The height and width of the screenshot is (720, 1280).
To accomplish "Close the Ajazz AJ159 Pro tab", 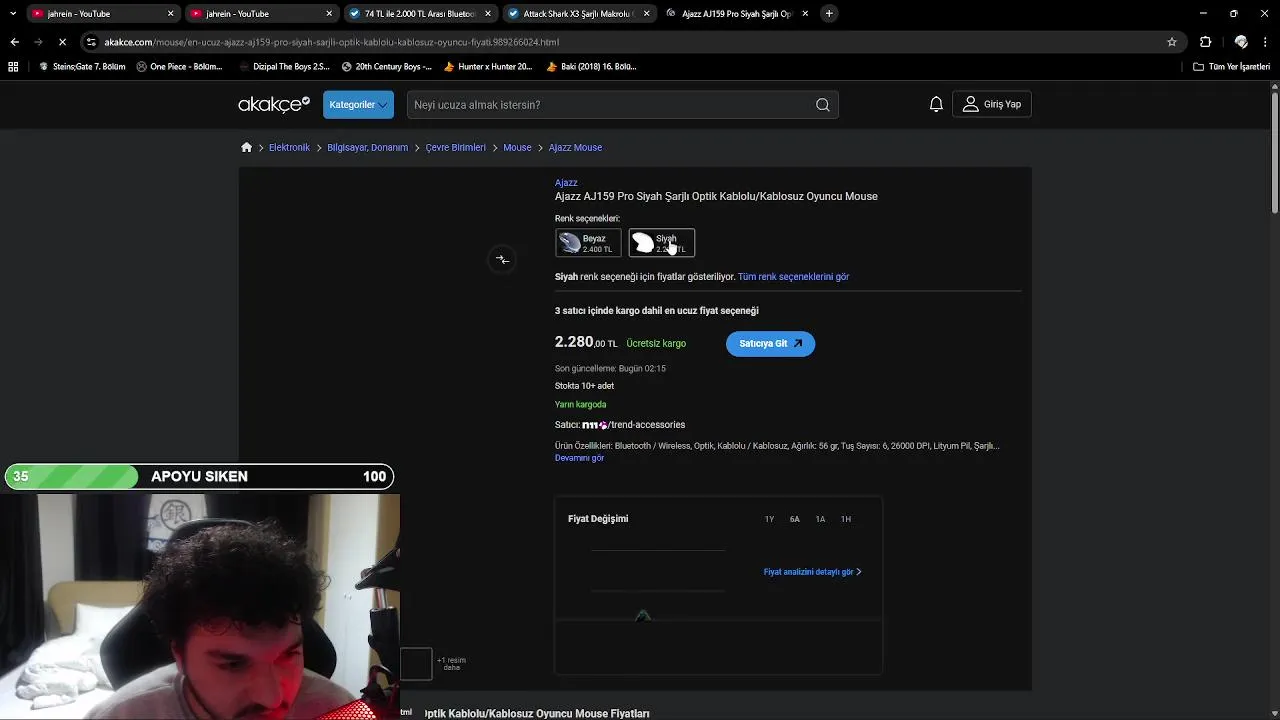I will (806, 14).
